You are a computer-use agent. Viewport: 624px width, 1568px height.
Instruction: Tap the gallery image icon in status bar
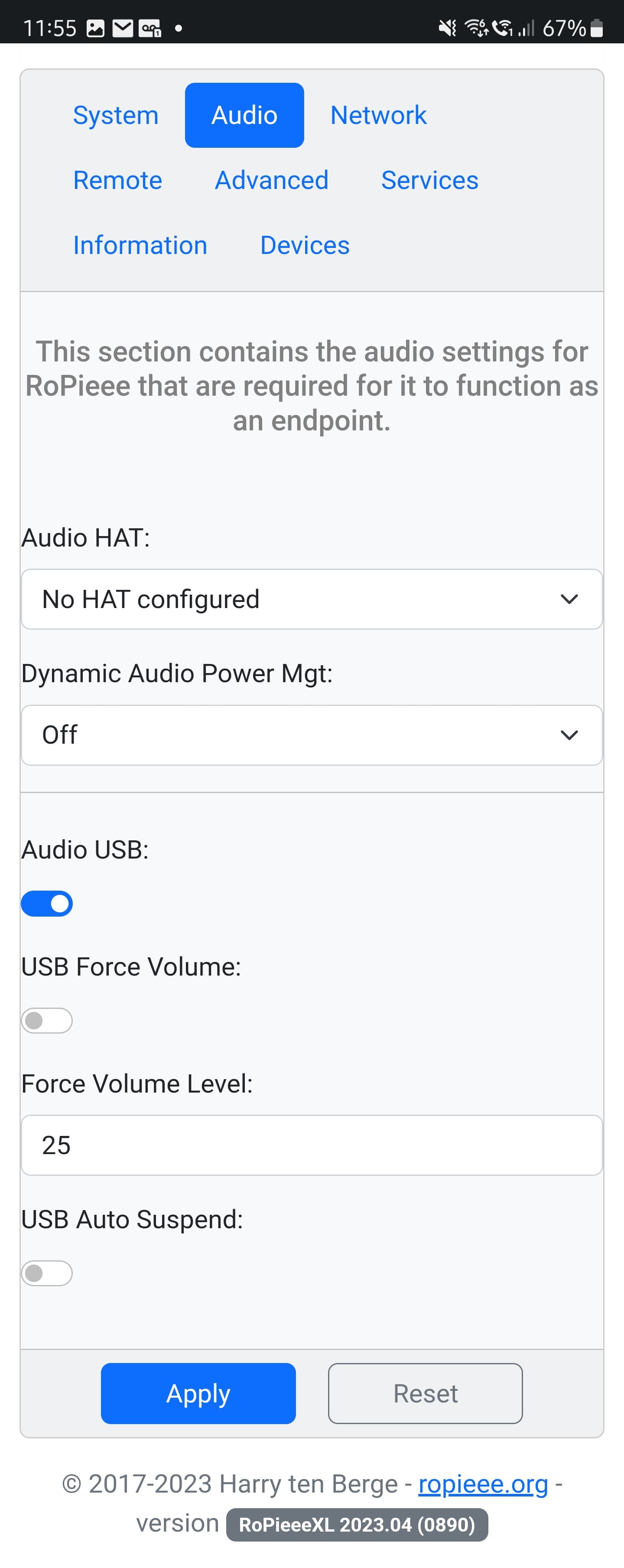(x=96, y=29)
